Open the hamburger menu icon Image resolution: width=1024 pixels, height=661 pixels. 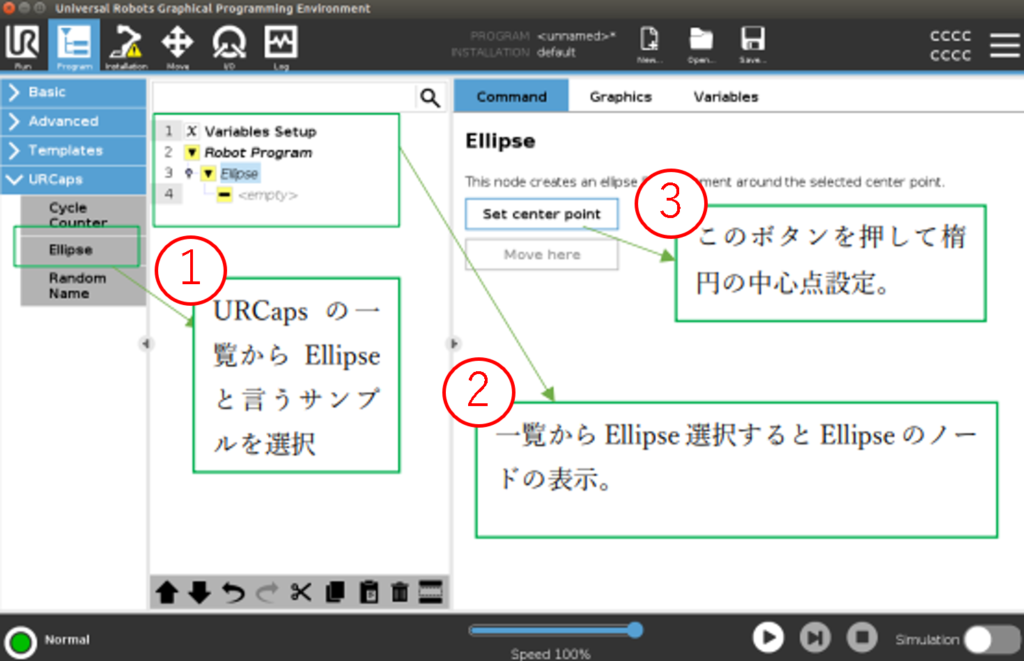pyautogui.click(x=1004, y=45)
